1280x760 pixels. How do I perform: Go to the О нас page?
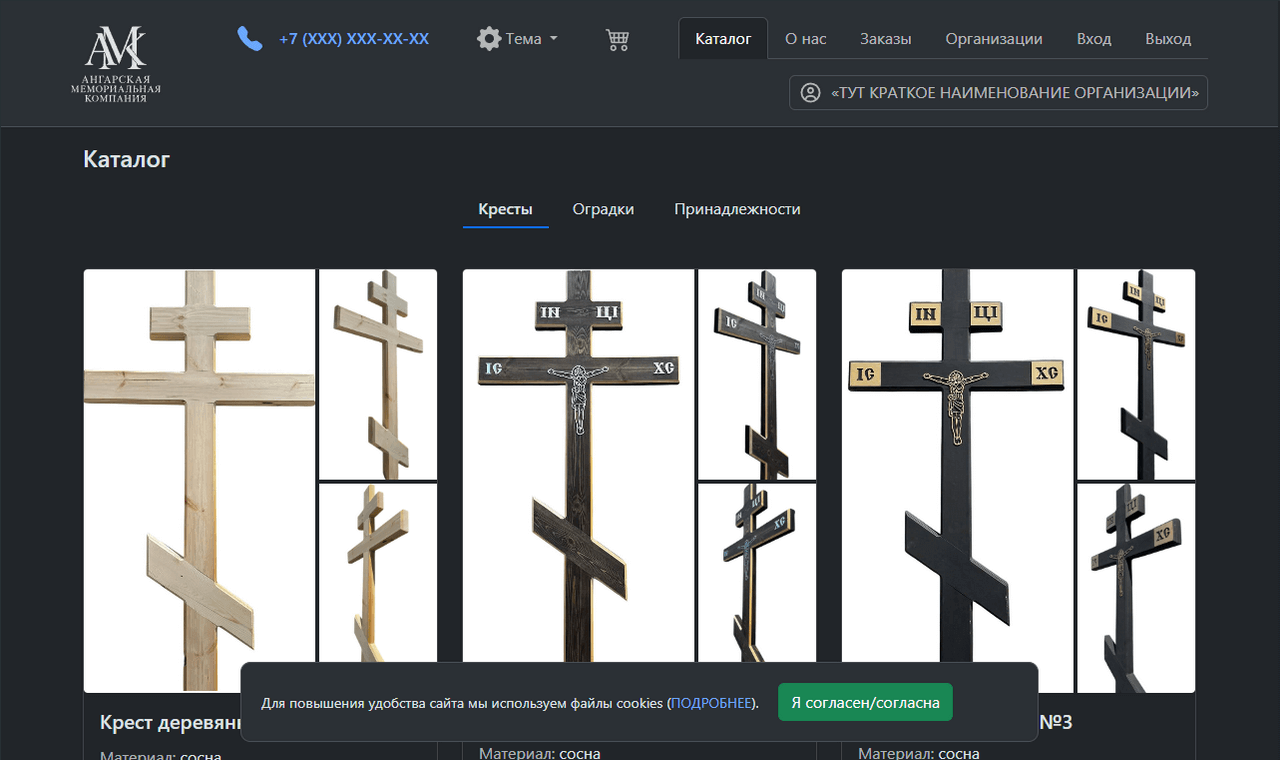[x=805, y=39]
